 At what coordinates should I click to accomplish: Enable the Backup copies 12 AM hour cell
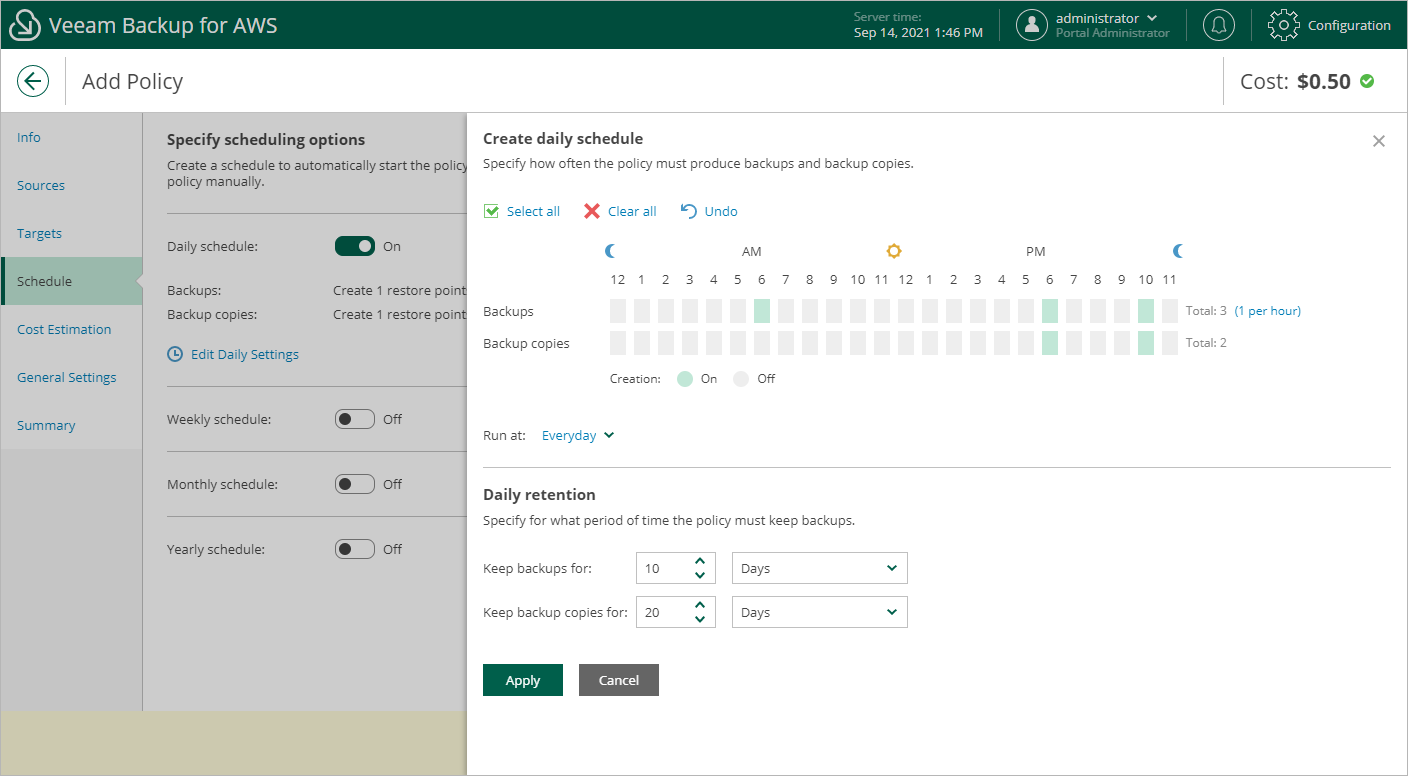618,343
